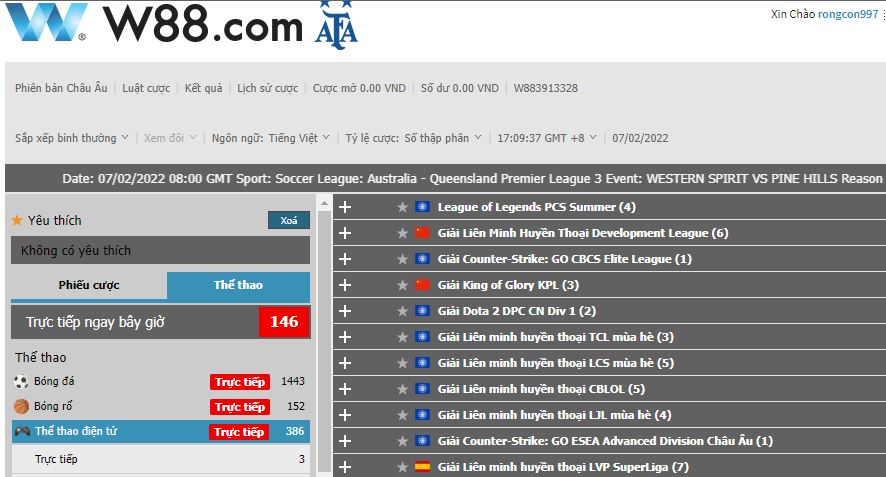886x477 pixels.
Task: Click China flag of King of Glory KPL
Action: (x=422, y=285)
